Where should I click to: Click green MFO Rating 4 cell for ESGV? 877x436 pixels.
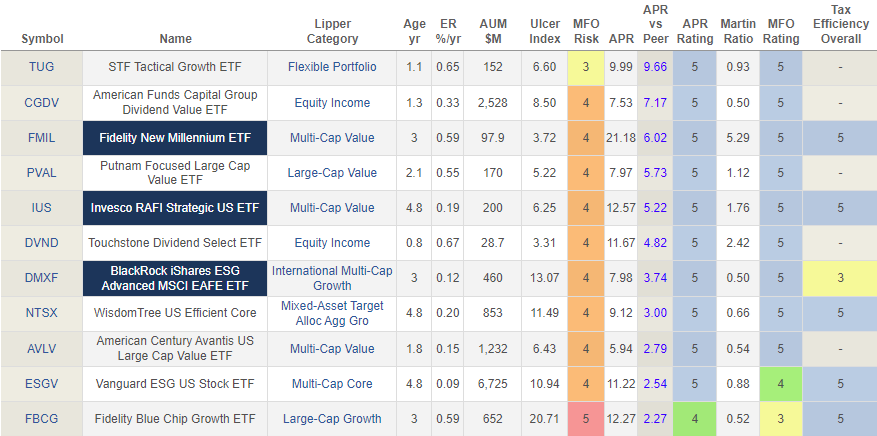pos(781,383)
